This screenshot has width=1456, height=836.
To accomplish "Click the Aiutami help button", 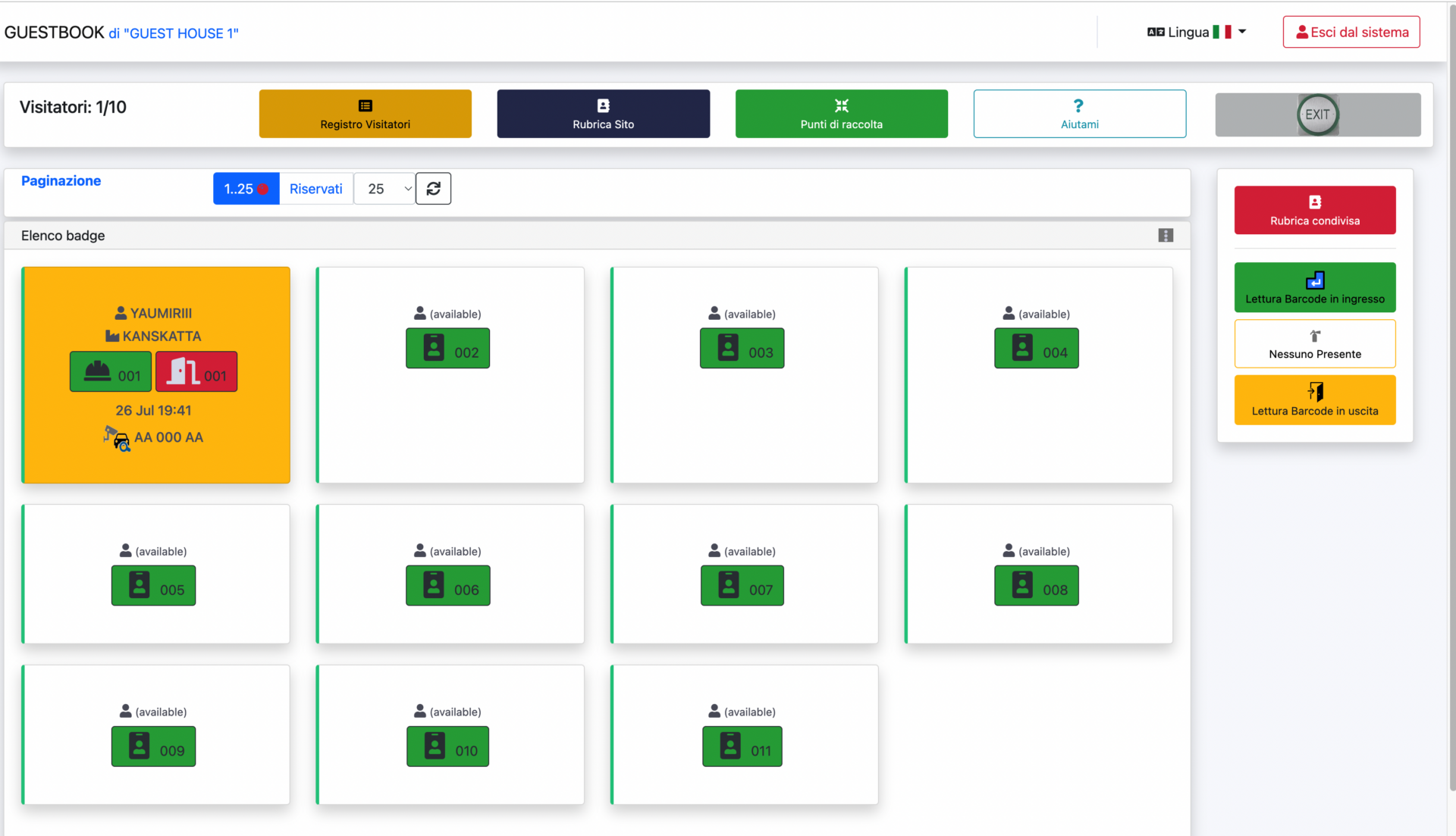I will (1079, 114).
